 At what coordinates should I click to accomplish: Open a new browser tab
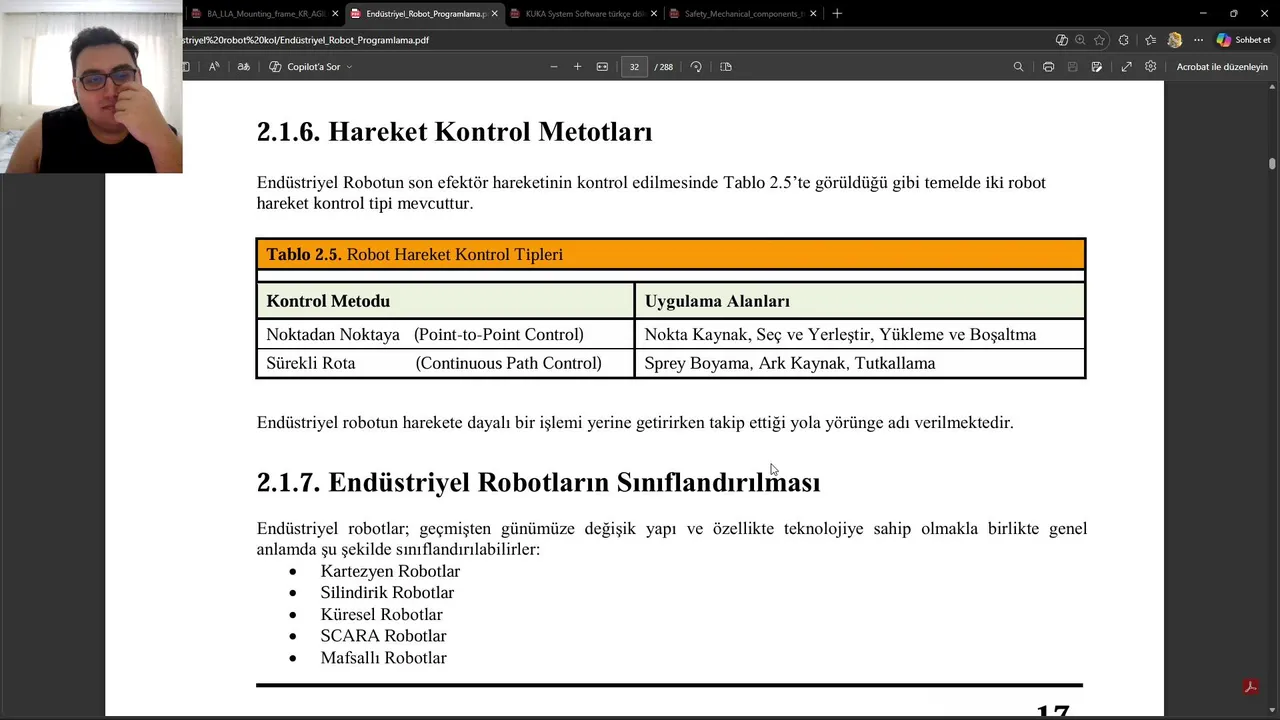(837, 14)
